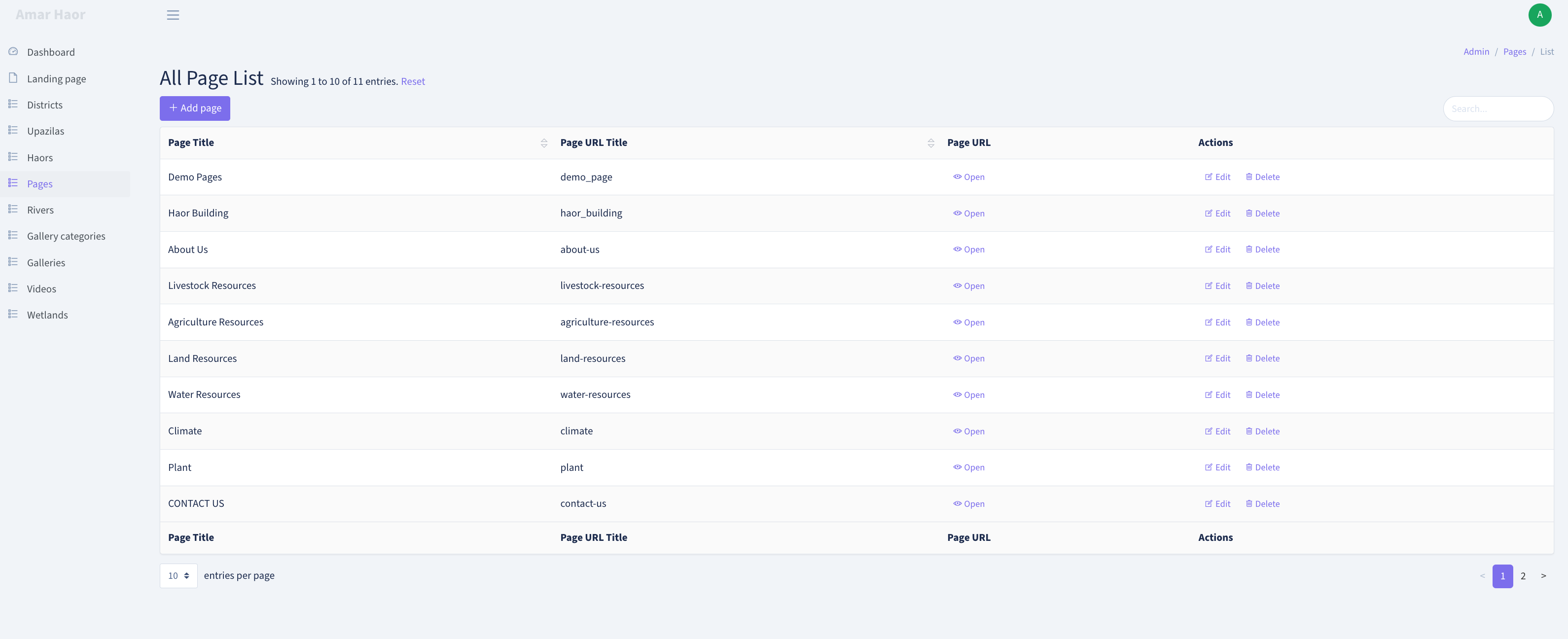Click the eye icon for About Us
Screen dimensions: 1568x639
(x=957, y=249)
